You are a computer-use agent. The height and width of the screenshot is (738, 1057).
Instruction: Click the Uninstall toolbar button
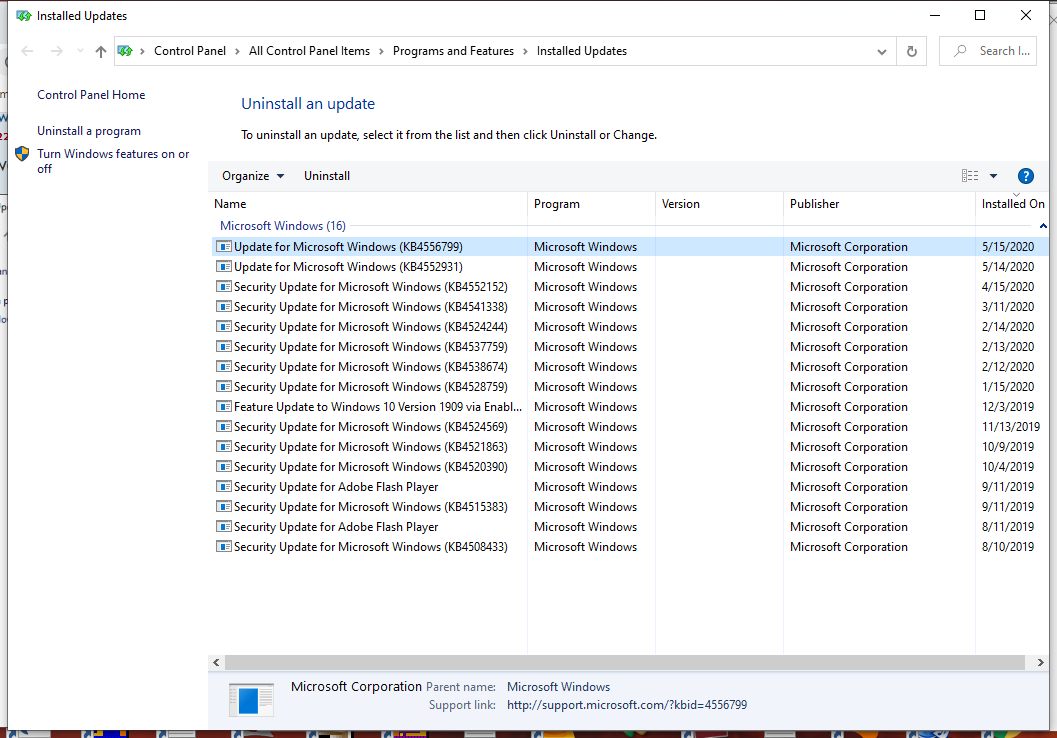(x=327, y=176)
